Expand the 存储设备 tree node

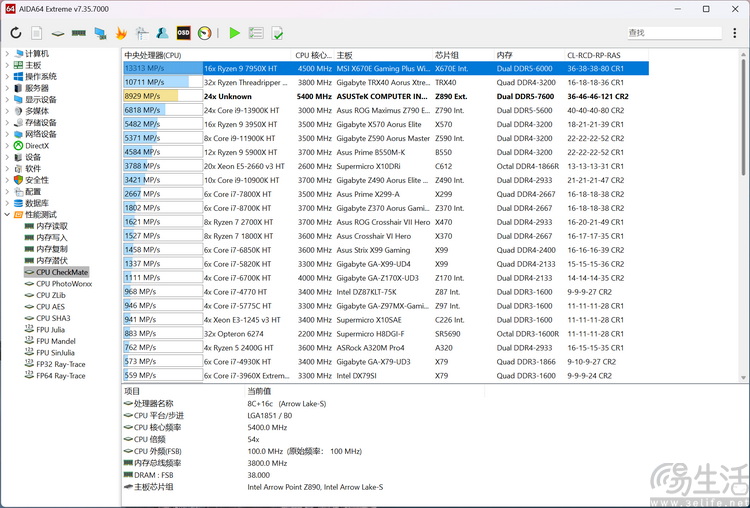(7, 122)
